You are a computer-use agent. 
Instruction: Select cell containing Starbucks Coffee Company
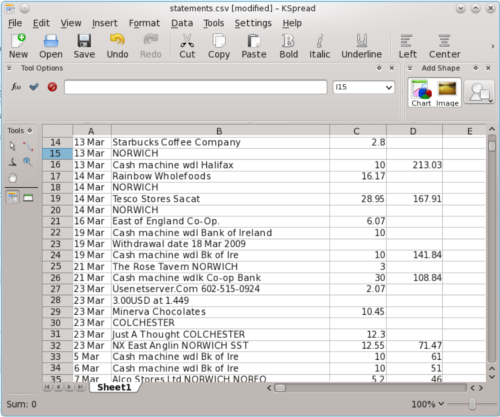(220, 142)
